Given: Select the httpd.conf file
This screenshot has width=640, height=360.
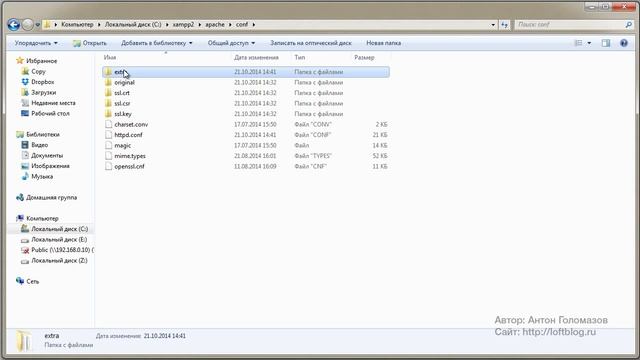Looking at the screenshot, I should [x=128, y=135].
